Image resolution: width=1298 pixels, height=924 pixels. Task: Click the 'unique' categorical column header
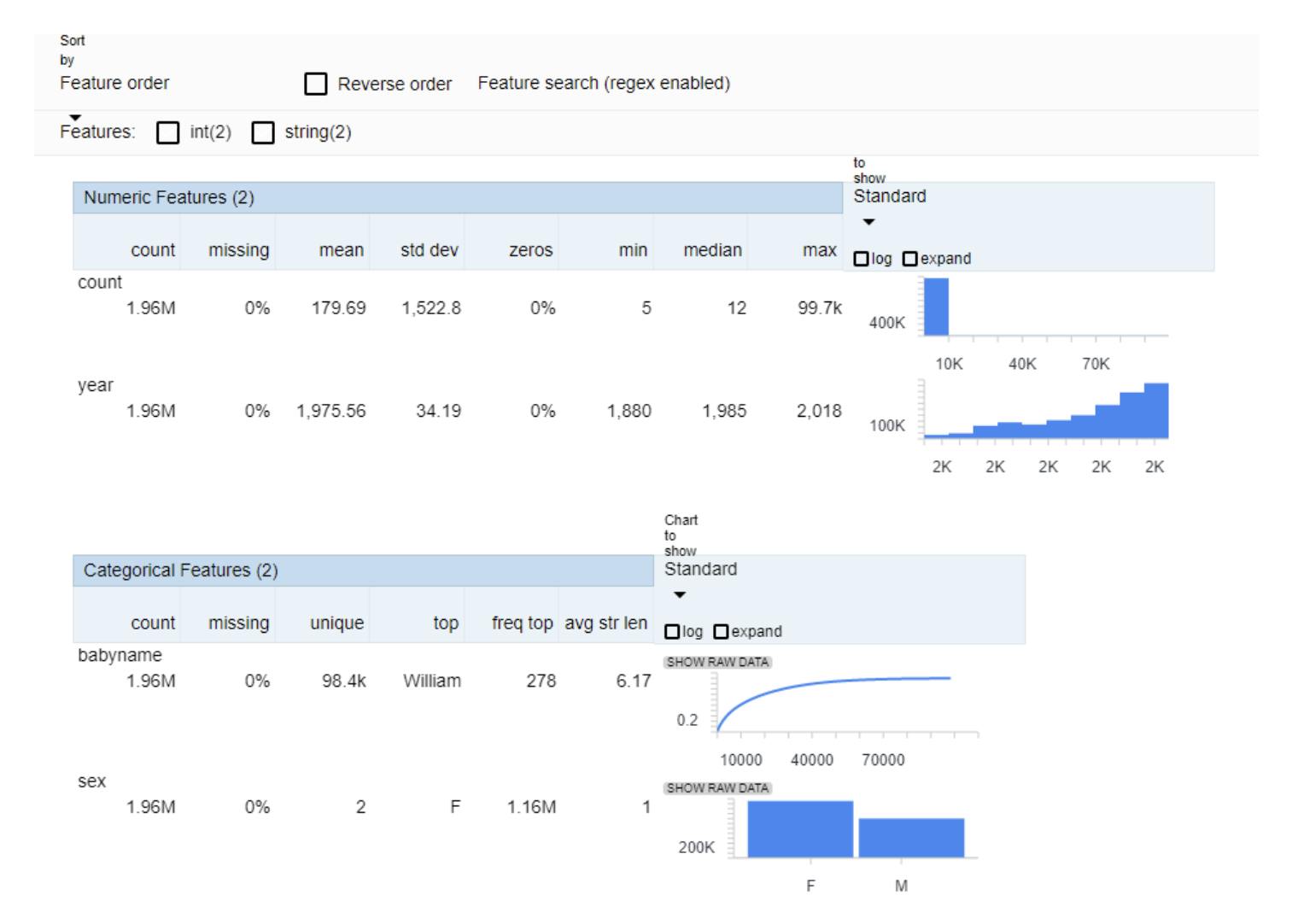pyautogui.click(x=336, y=623)
